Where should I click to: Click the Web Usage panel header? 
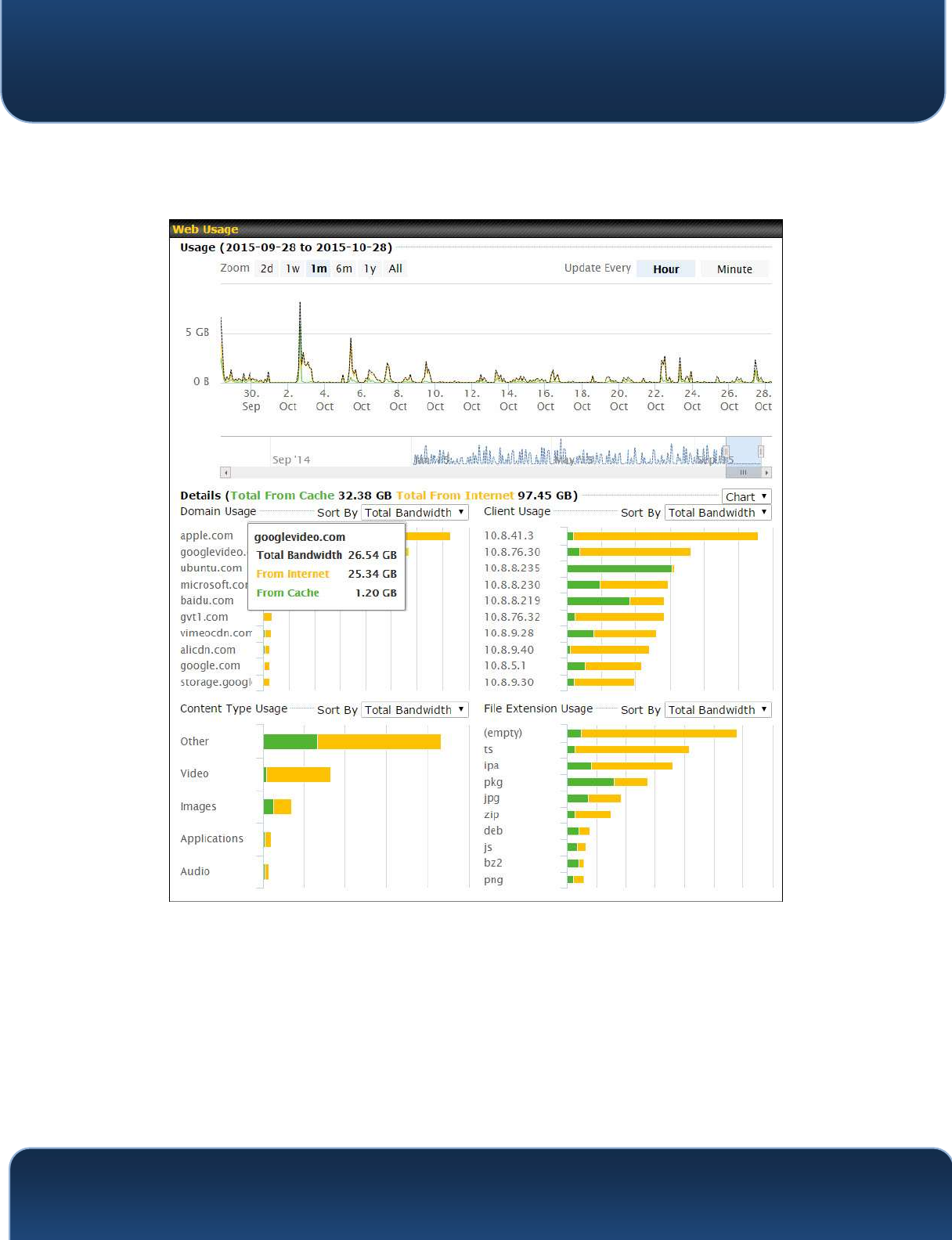476,229
